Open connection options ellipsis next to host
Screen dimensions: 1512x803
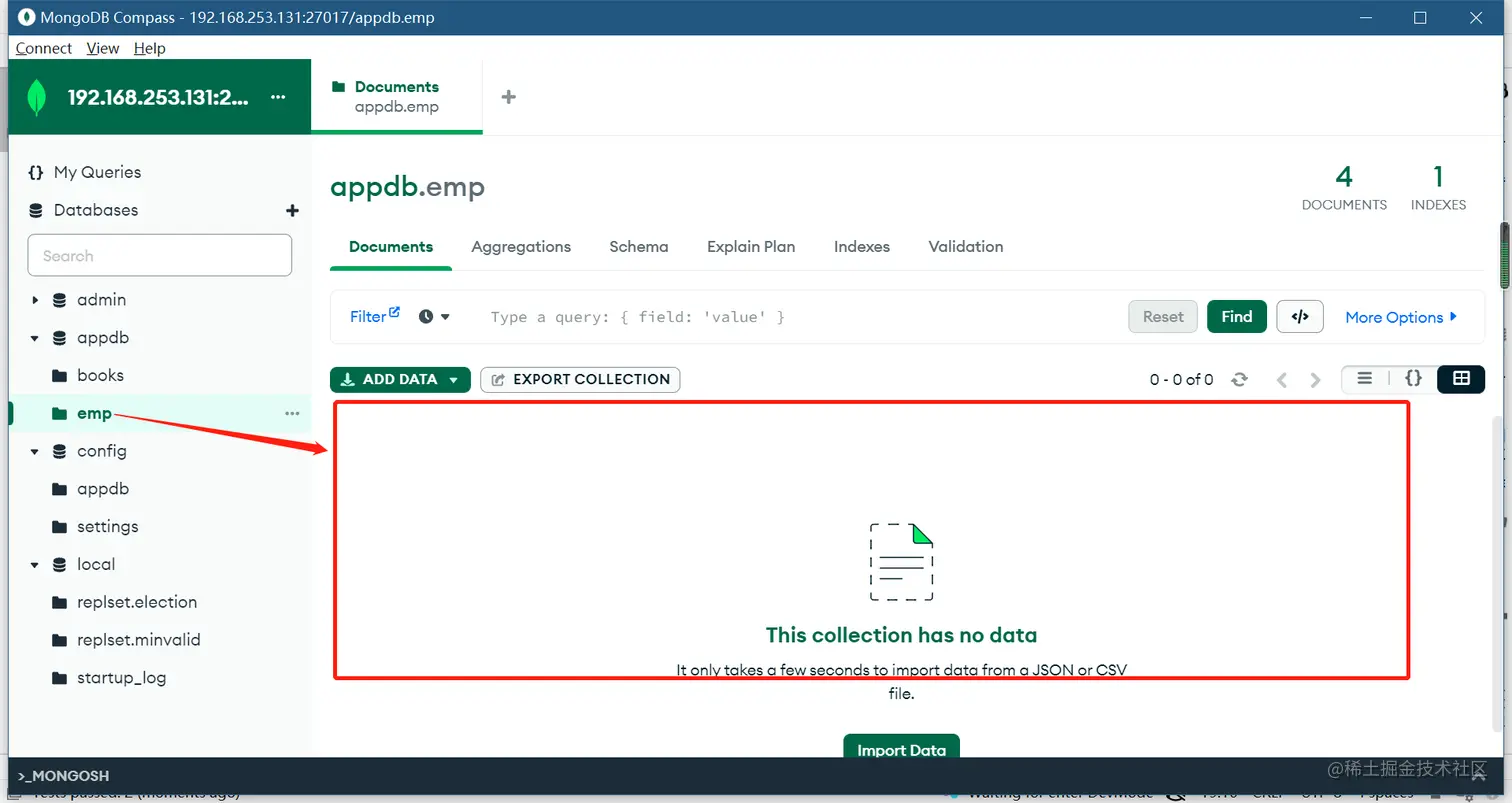(278, 97)
